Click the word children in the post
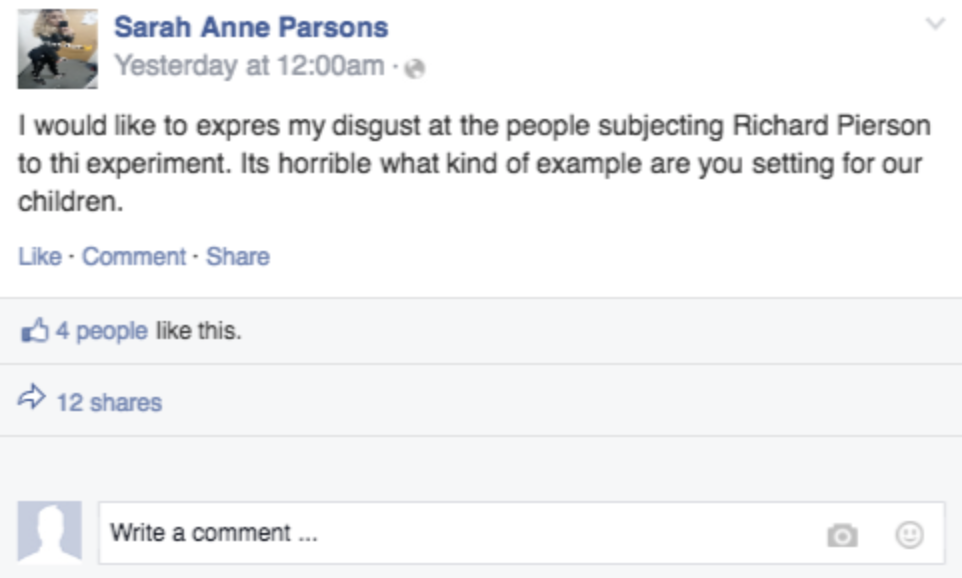Image resolution: width=962 pixels, height=578 pixels. click(71, 201)
